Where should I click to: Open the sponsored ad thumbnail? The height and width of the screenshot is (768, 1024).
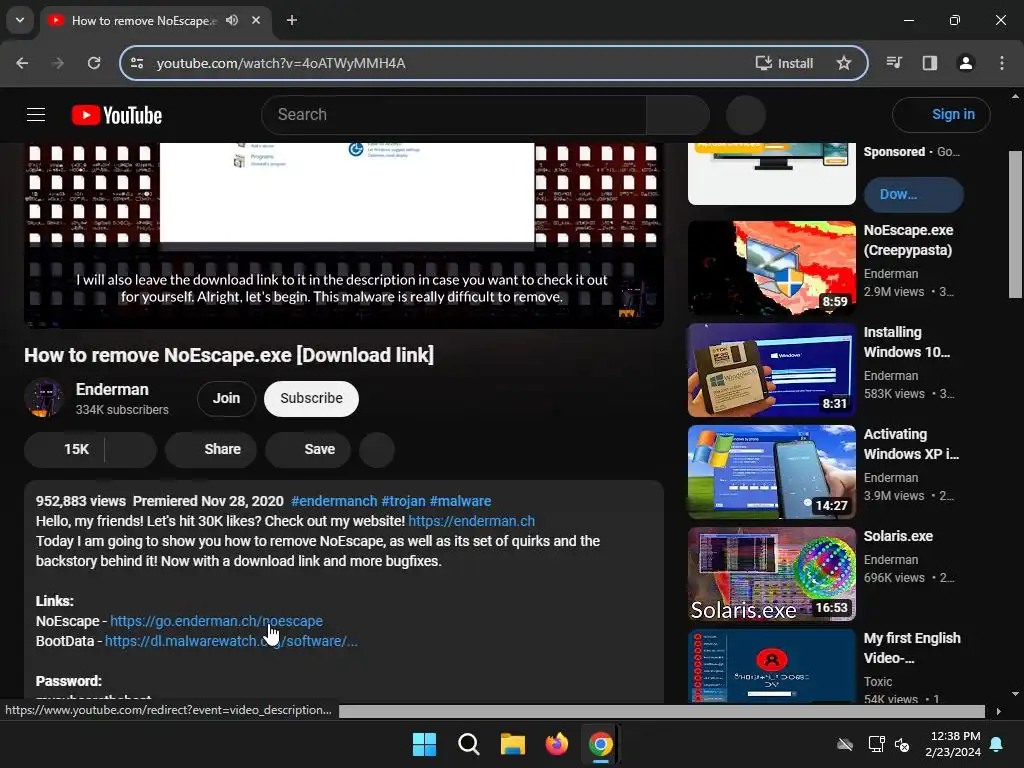tap(772, 174)
